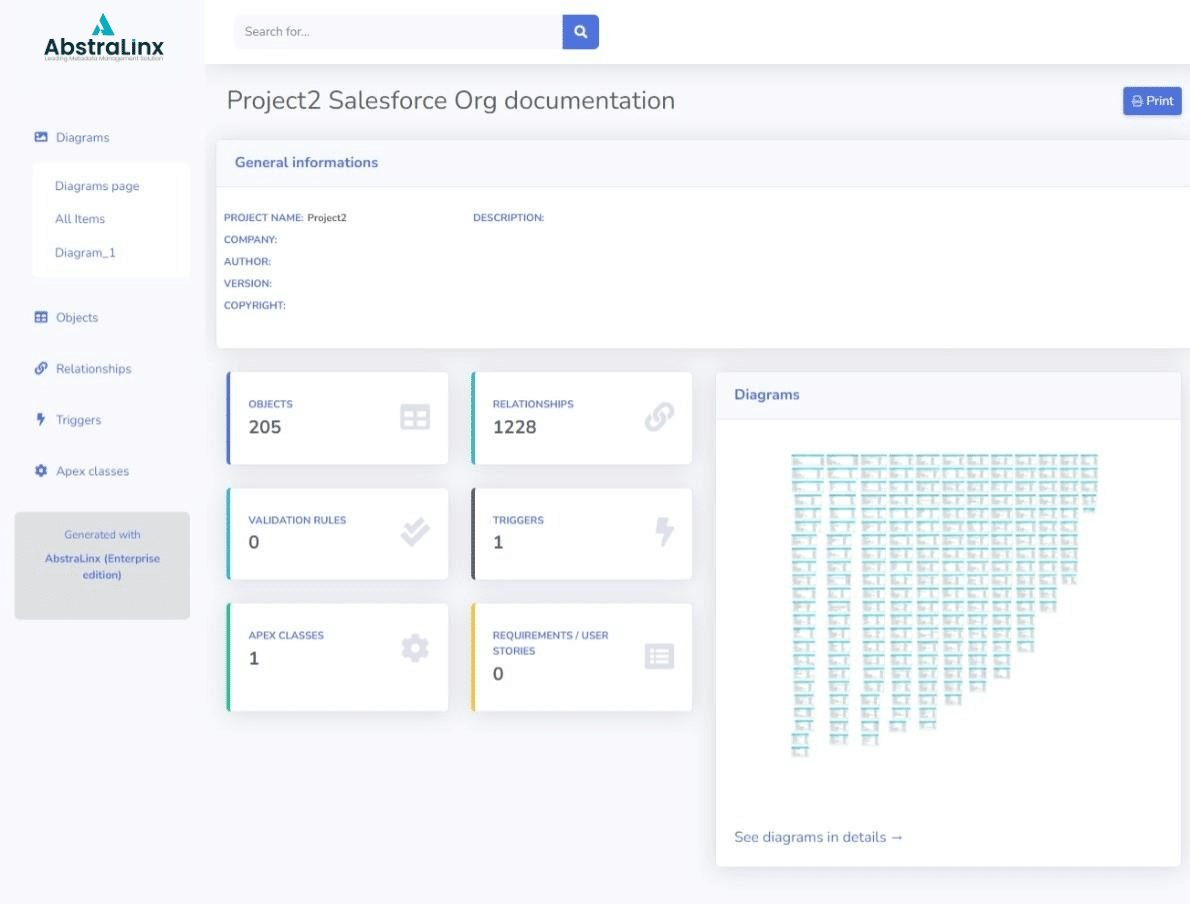
Task: Click the list icon on Requirements card
Action: pyautogui.click(x=659, y=656)
